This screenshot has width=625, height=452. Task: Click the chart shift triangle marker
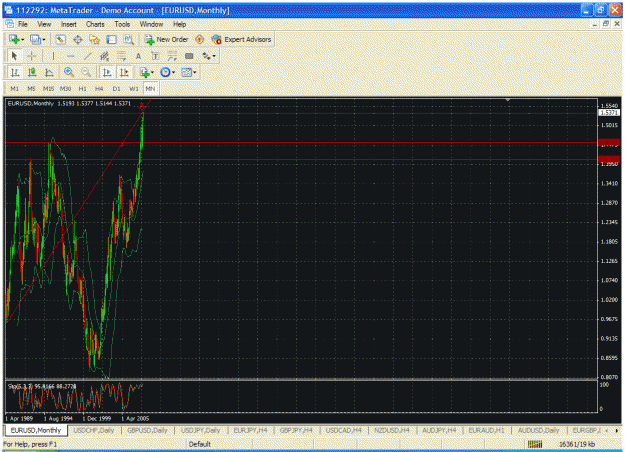(508, 100)
